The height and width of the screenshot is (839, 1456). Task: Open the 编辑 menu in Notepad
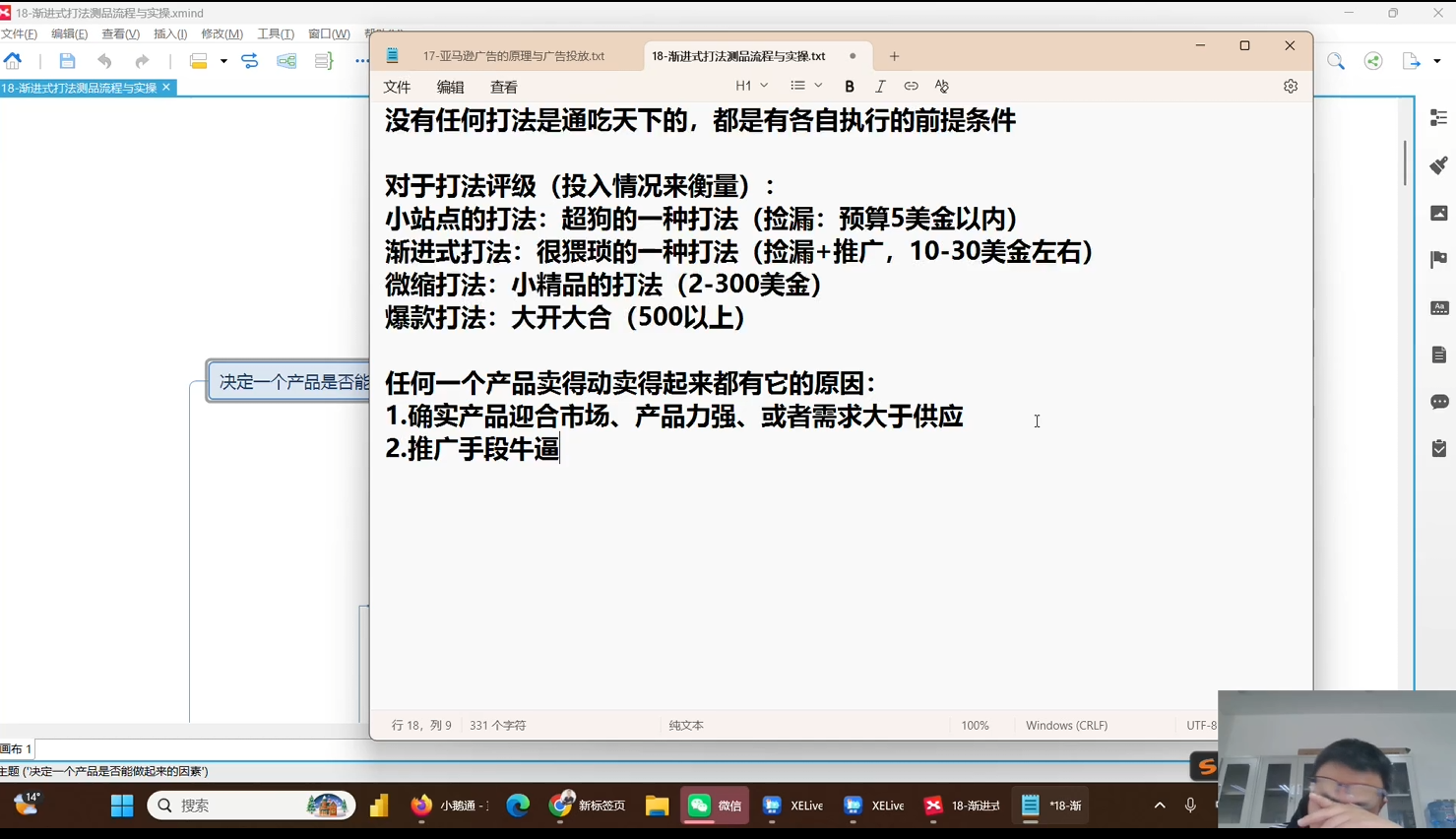450,88
